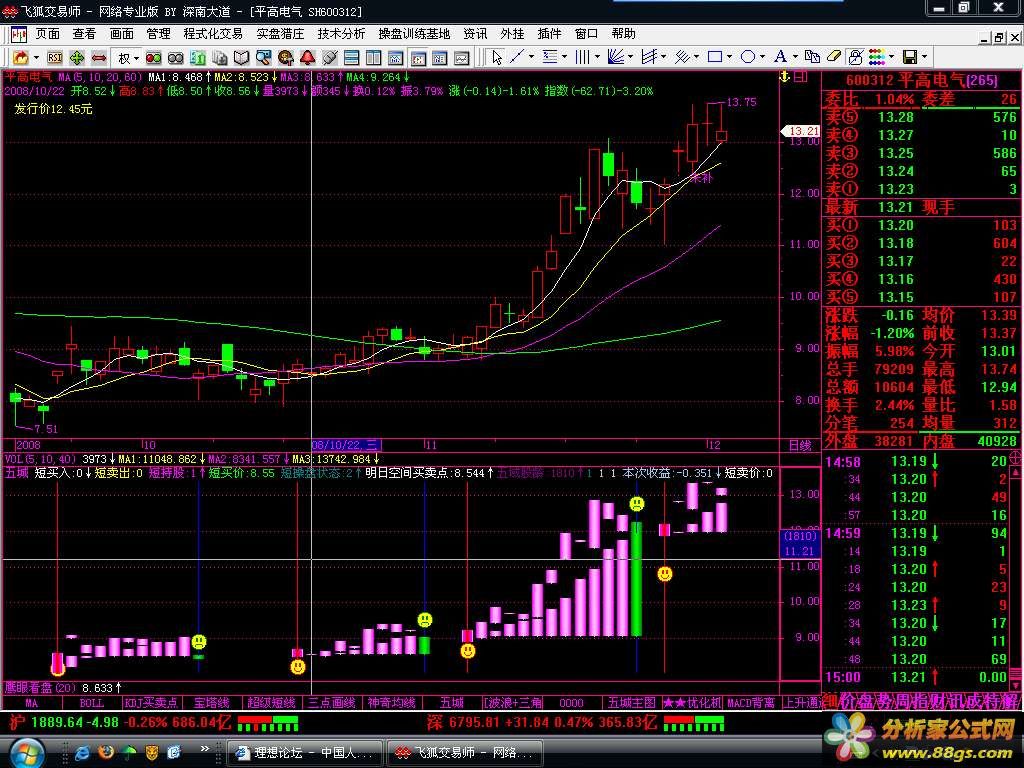Viewport: 1024px width, 768px height.
Task: Open Firefox from quick launch
Action: pyautogui.click(x=106, y=752)
